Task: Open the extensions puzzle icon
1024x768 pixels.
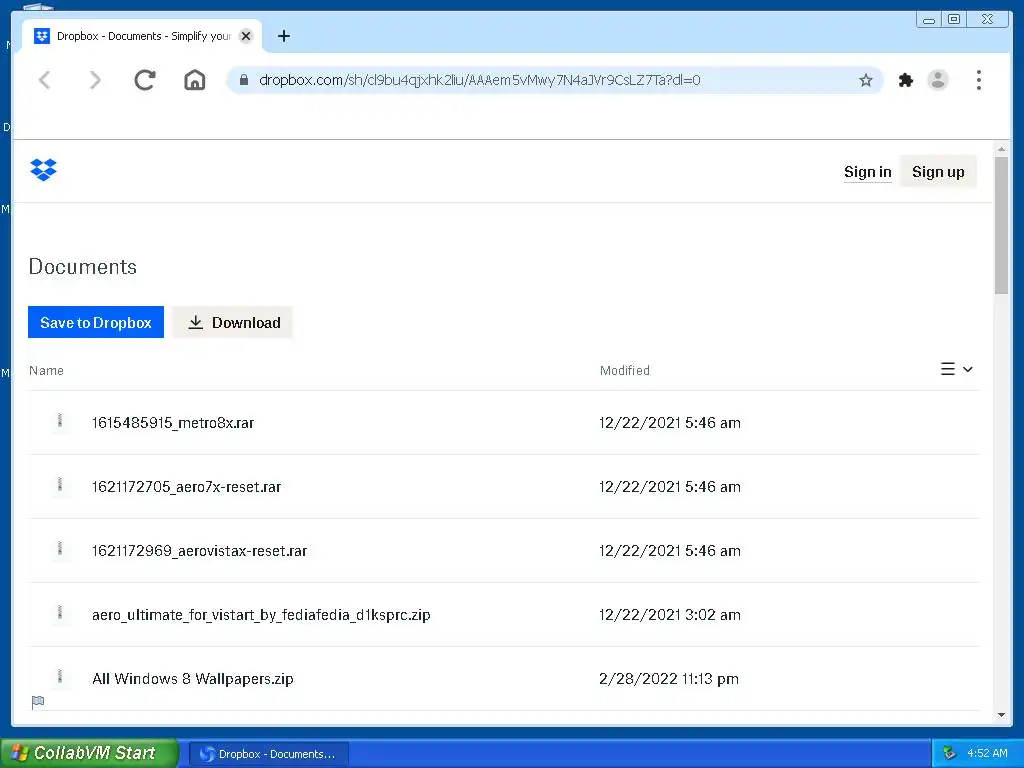Action: tap(906, 80)
